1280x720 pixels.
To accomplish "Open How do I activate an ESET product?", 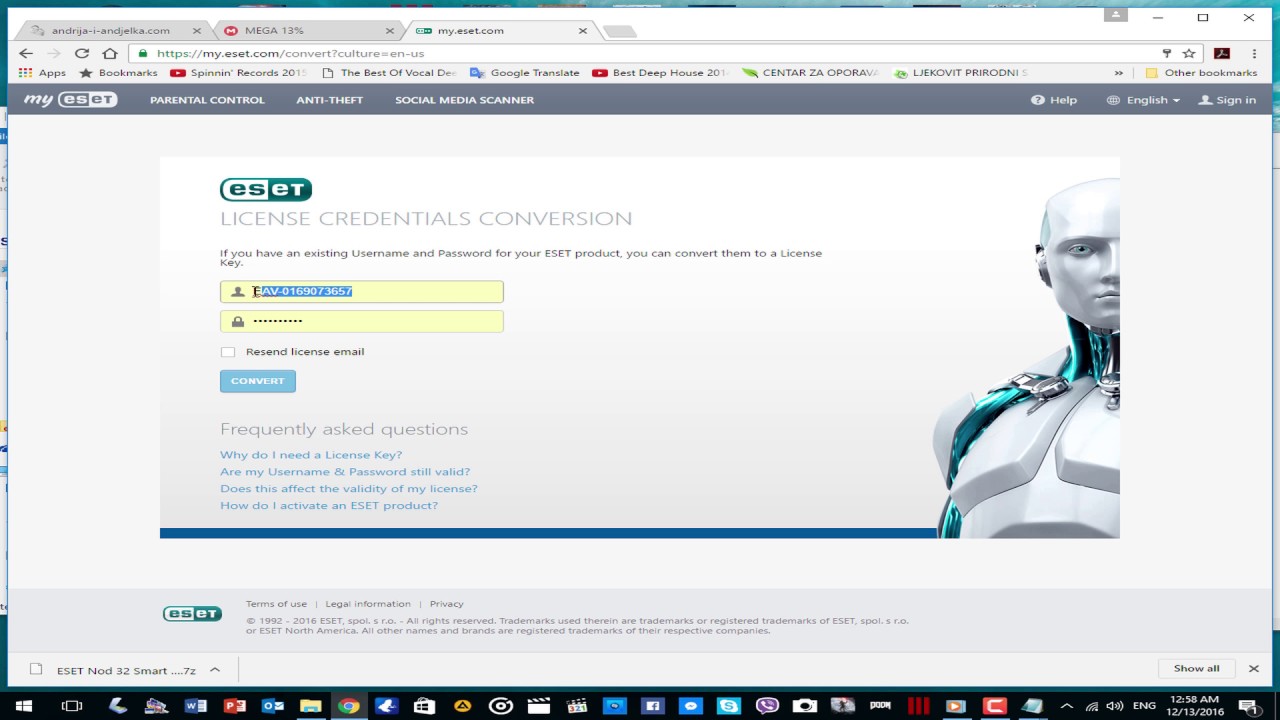I will click(329, 506).
